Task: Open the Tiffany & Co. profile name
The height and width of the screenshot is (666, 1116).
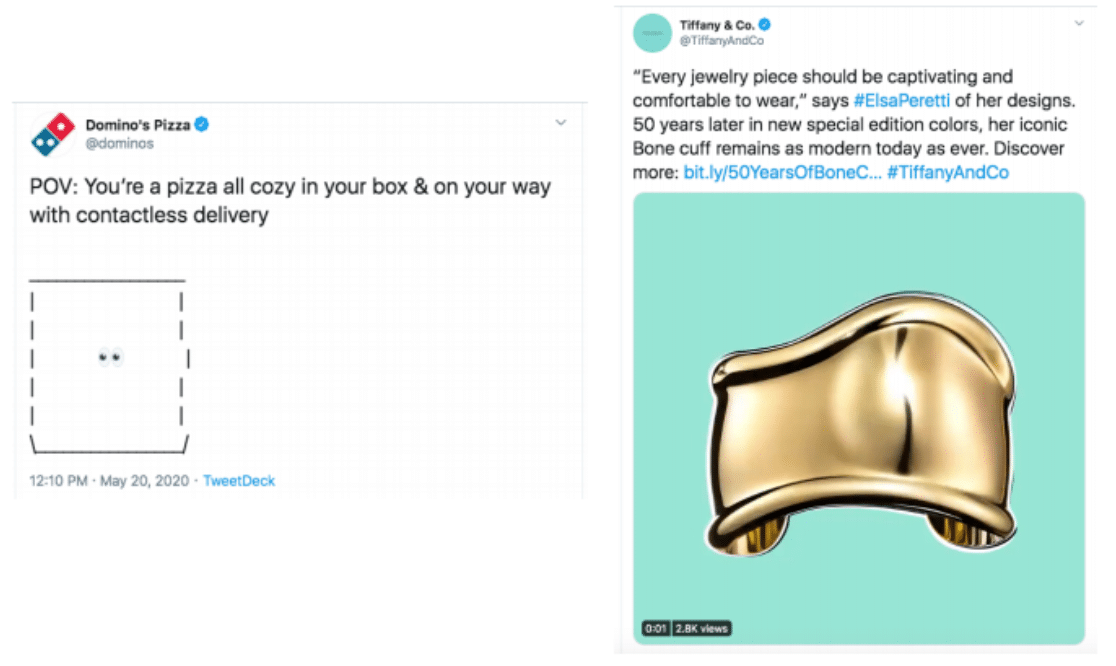Action: (716, 24)
